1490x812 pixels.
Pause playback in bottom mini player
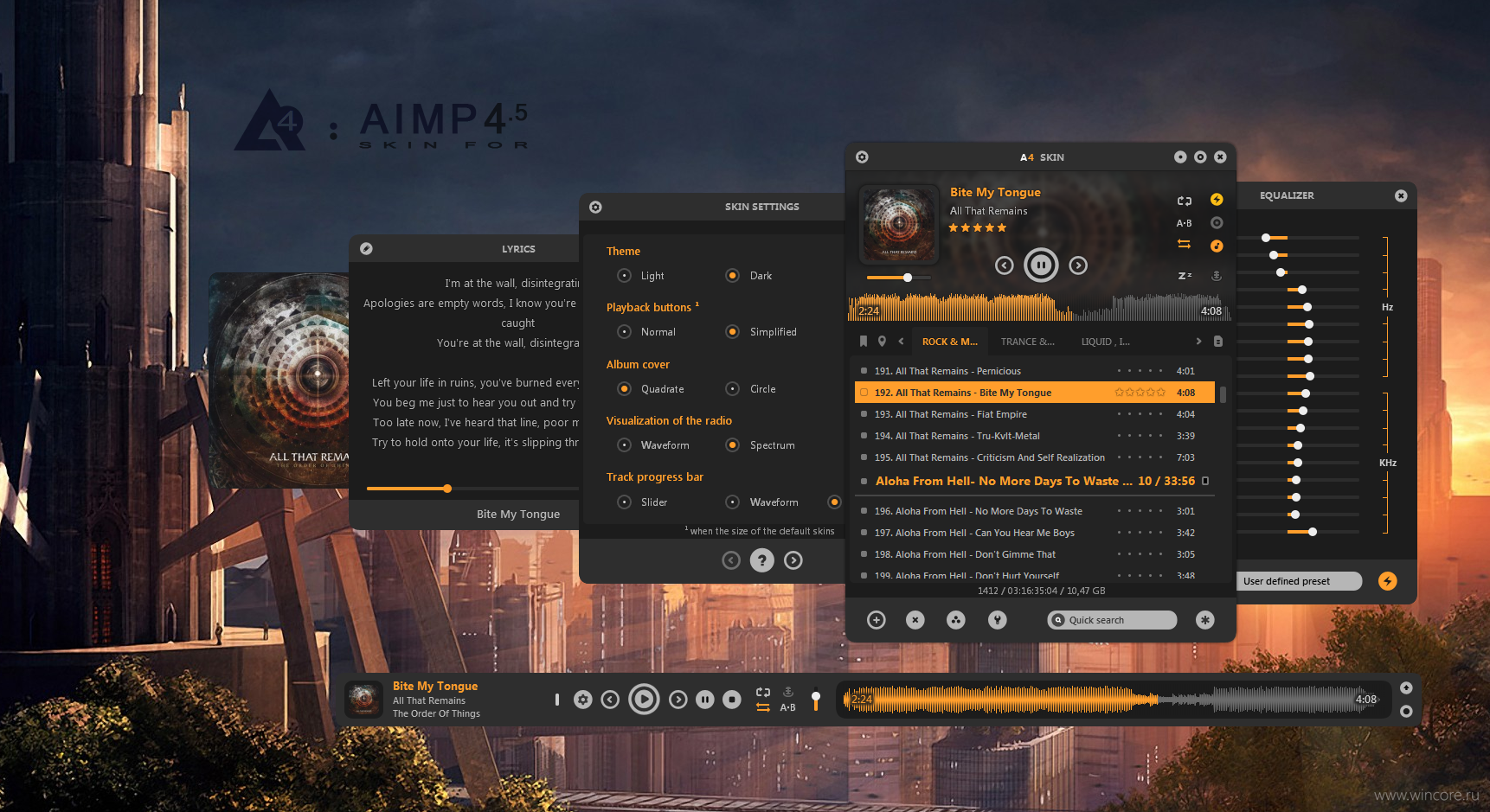705,700
